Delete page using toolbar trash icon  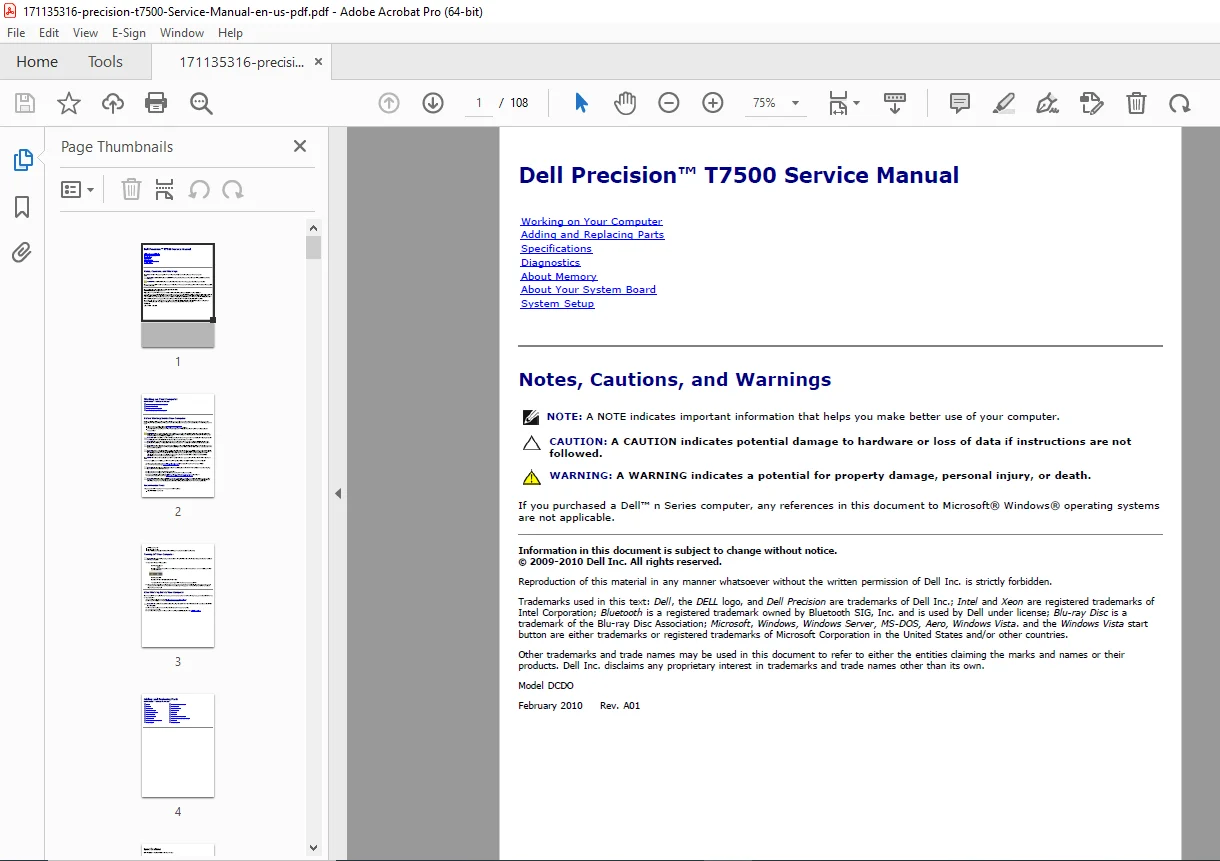pyautogui.click(x=1136, y=103)
